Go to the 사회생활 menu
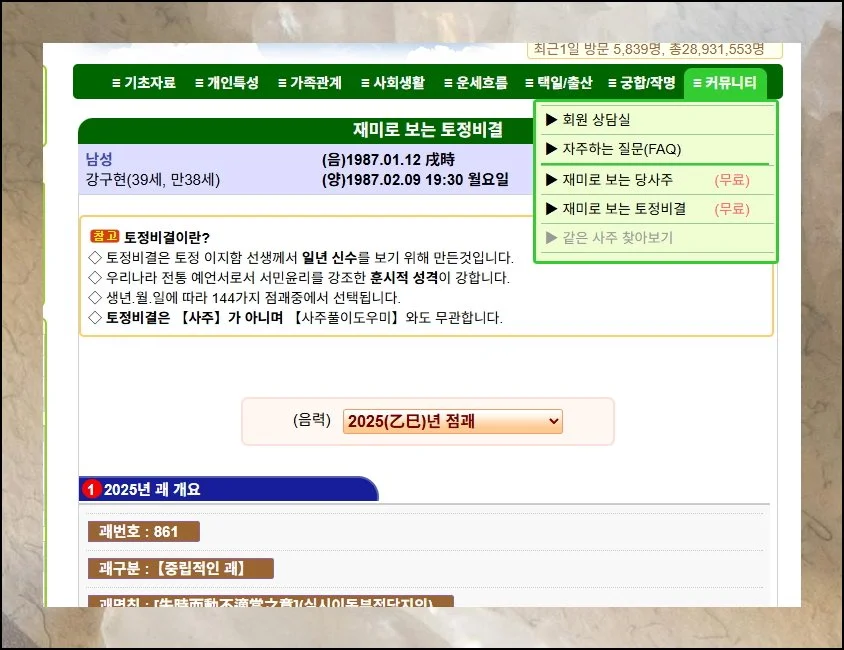The height and width of the screenshot is (650, 844). (392, 83)
